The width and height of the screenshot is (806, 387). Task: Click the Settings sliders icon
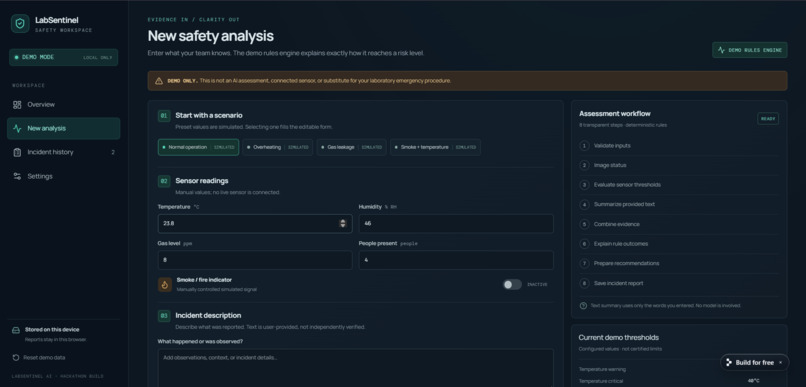point(17,176)
